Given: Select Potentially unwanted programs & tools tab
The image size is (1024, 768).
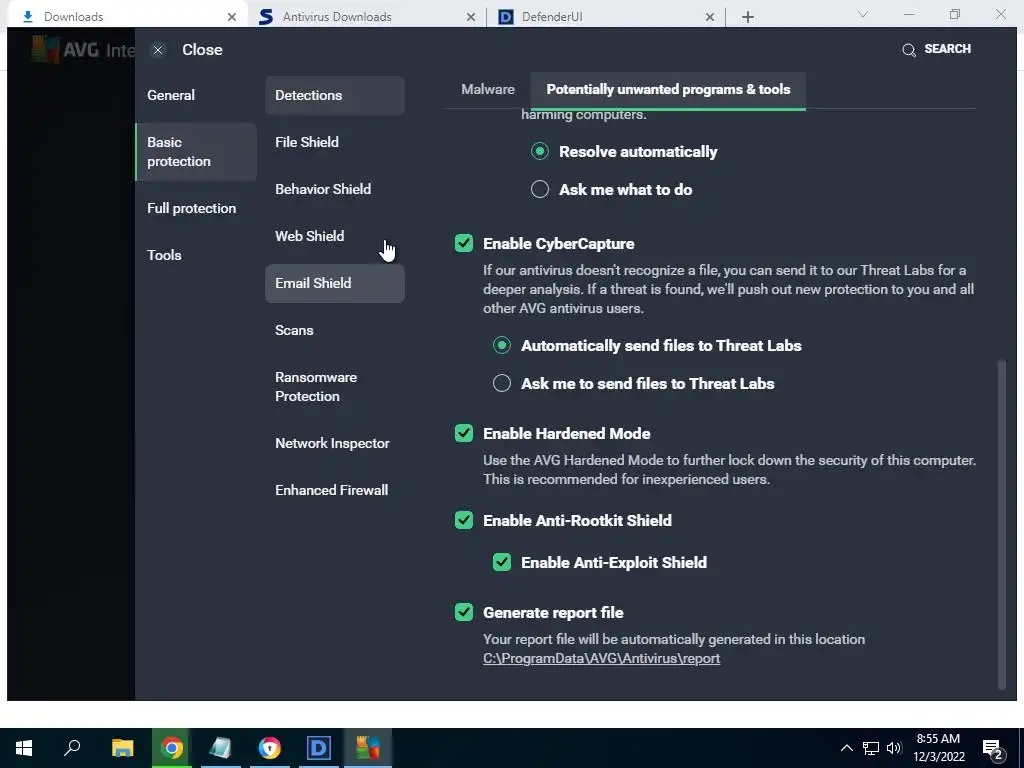Looking at the screenshot, I should (x=668, y=89).
